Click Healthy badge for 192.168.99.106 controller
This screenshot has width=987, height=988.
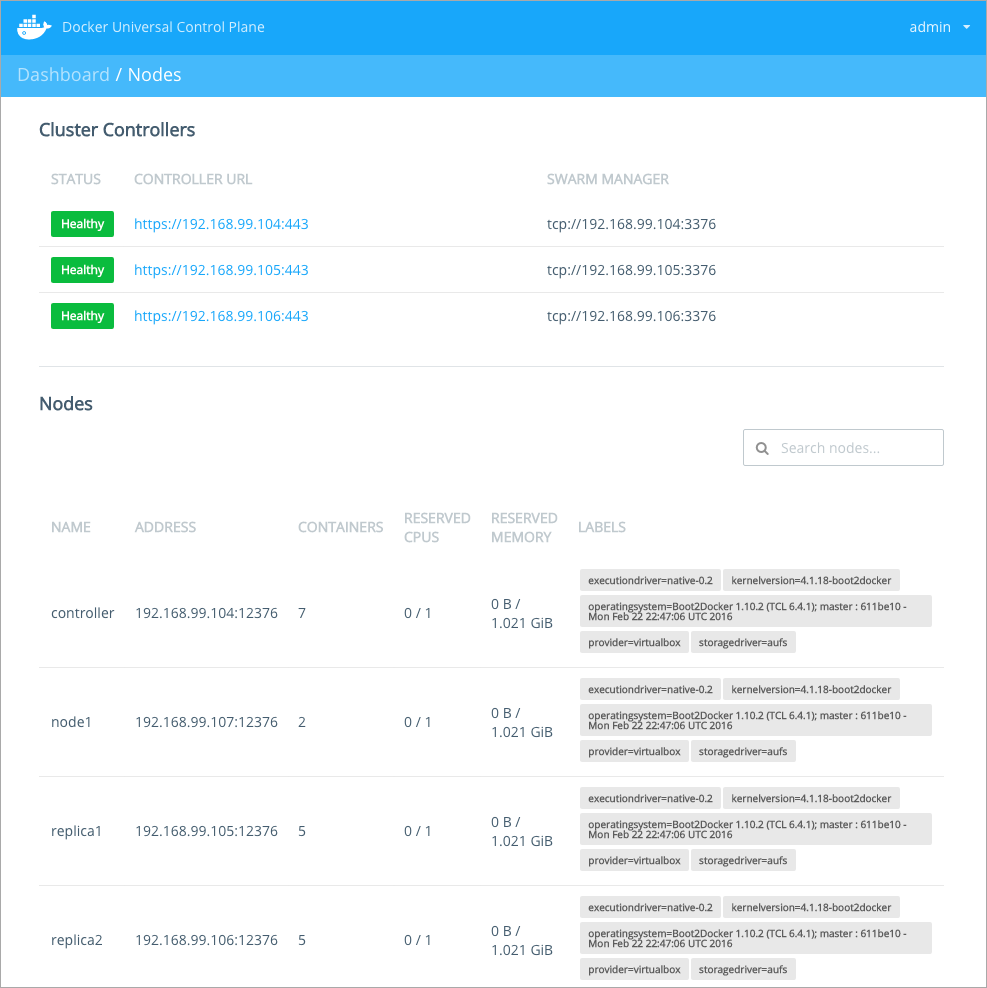pos(82,316)
